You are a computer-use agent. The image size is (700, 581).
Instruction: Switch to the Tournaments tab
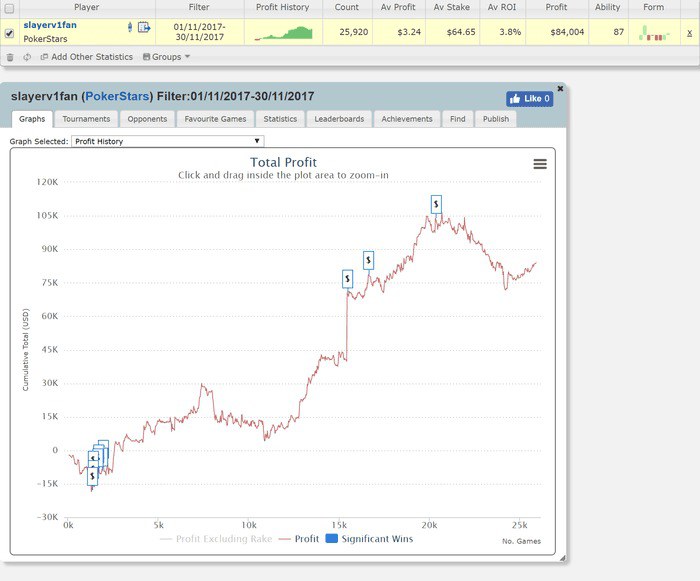pyautogui.click(x=85, y=119)
